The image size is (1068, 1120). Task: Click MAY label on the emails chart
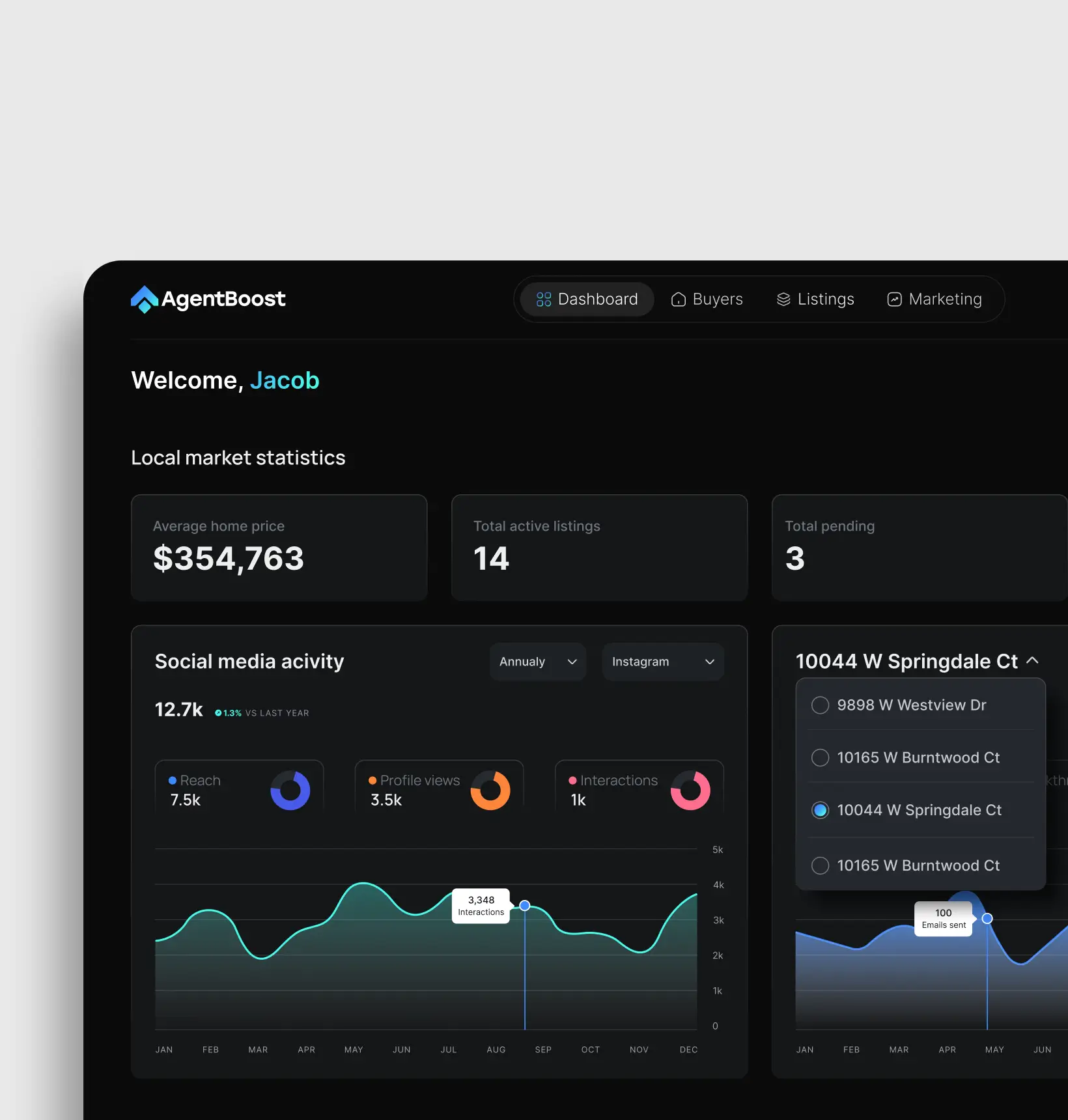[x=994, y=1050]
